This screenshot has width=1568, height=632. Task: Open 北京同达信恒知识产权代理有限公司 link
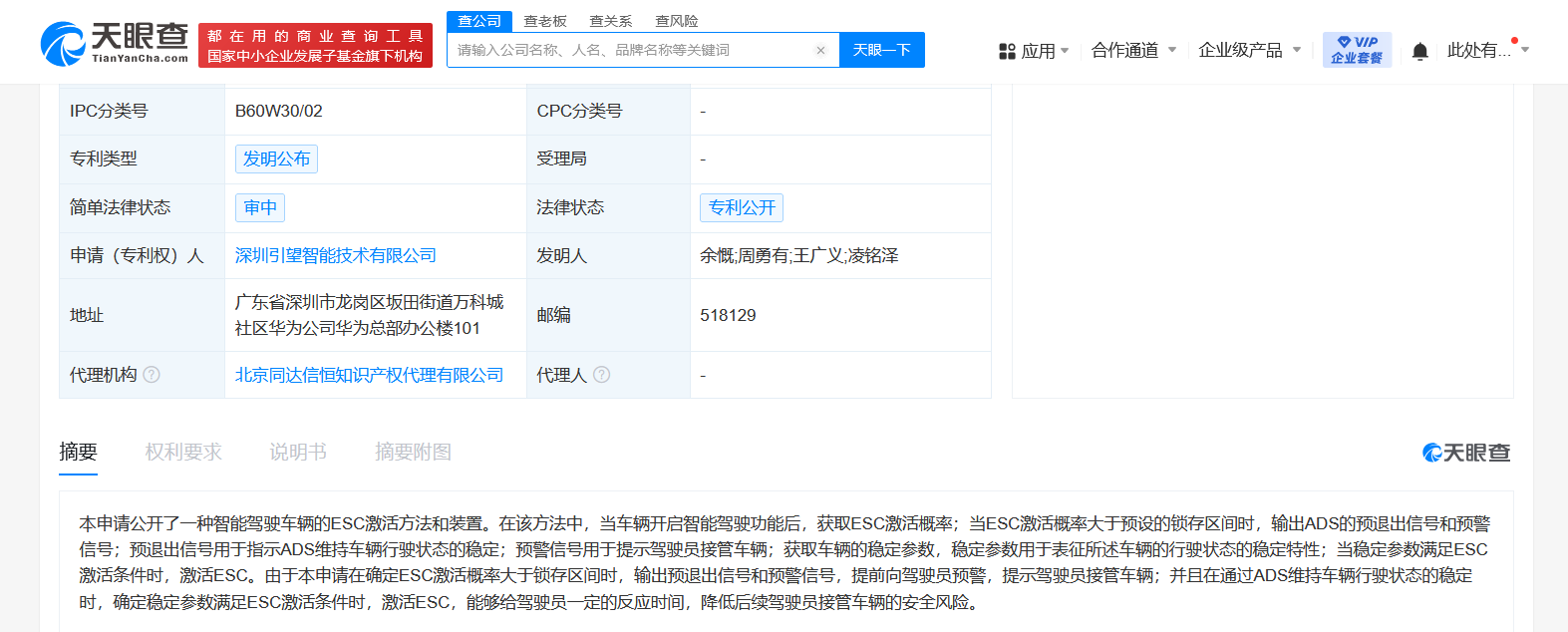point(369,375)
